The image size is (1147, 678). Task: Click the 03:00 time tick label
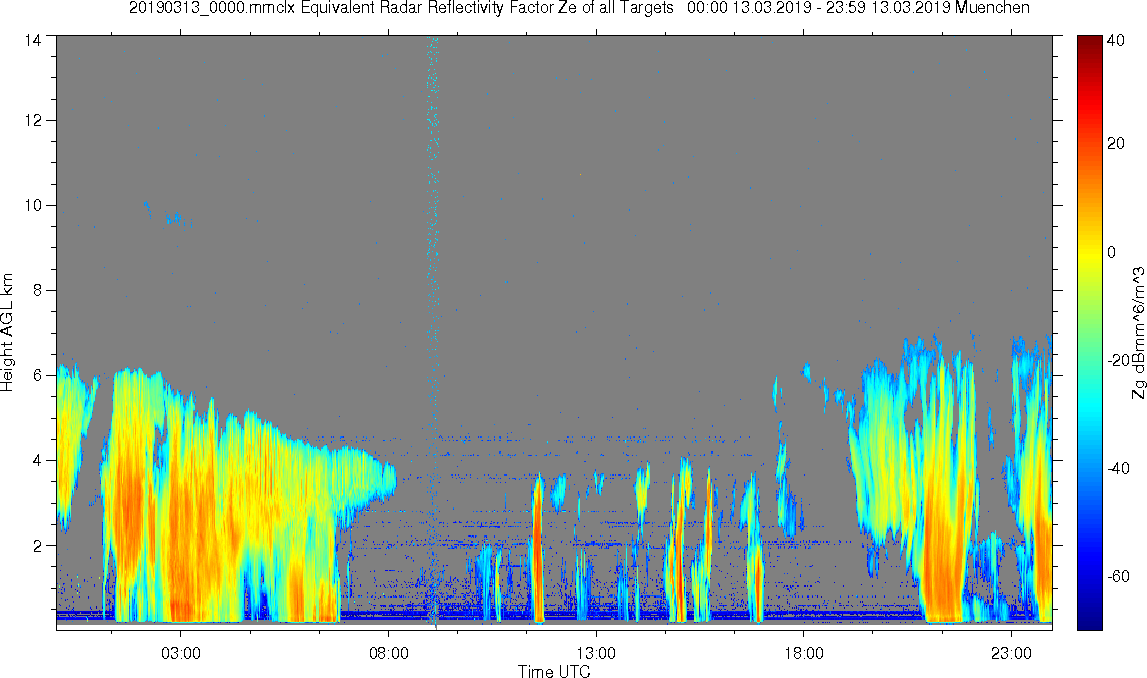(181, 653)
